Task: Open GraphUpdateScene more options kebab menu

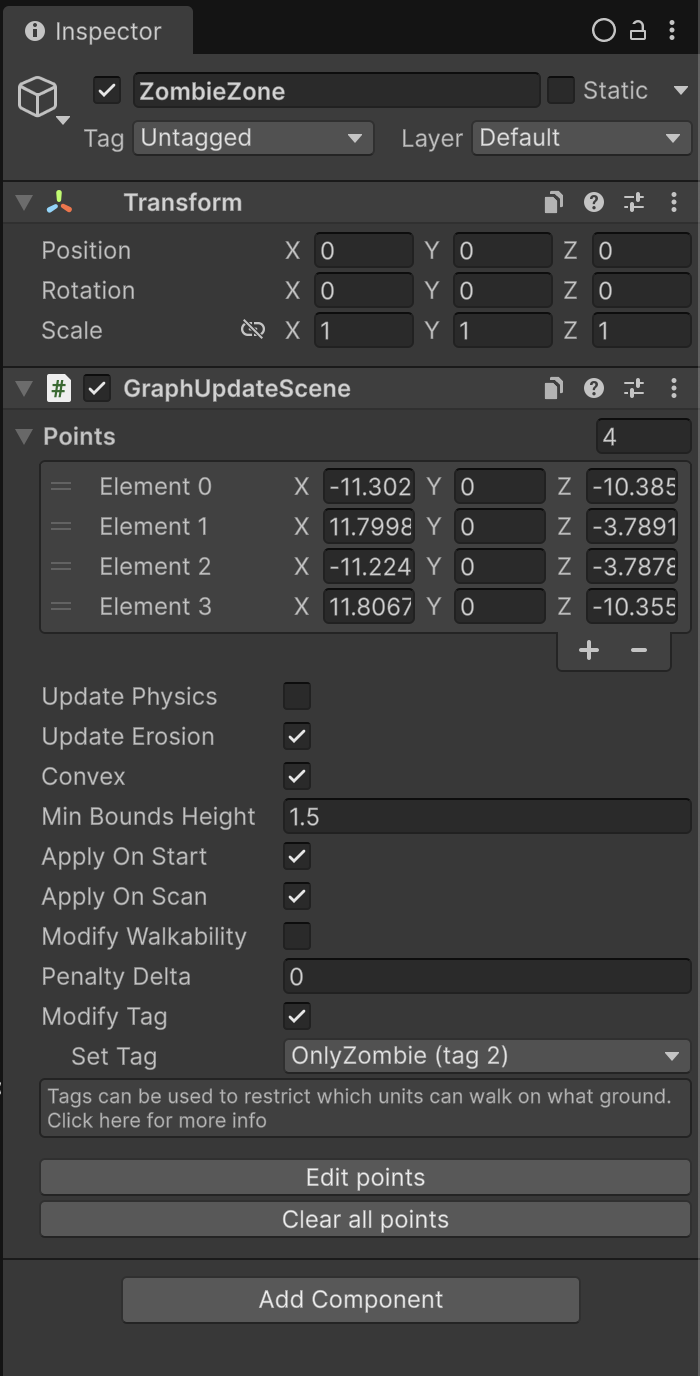Action: click(x=674, y=389)
